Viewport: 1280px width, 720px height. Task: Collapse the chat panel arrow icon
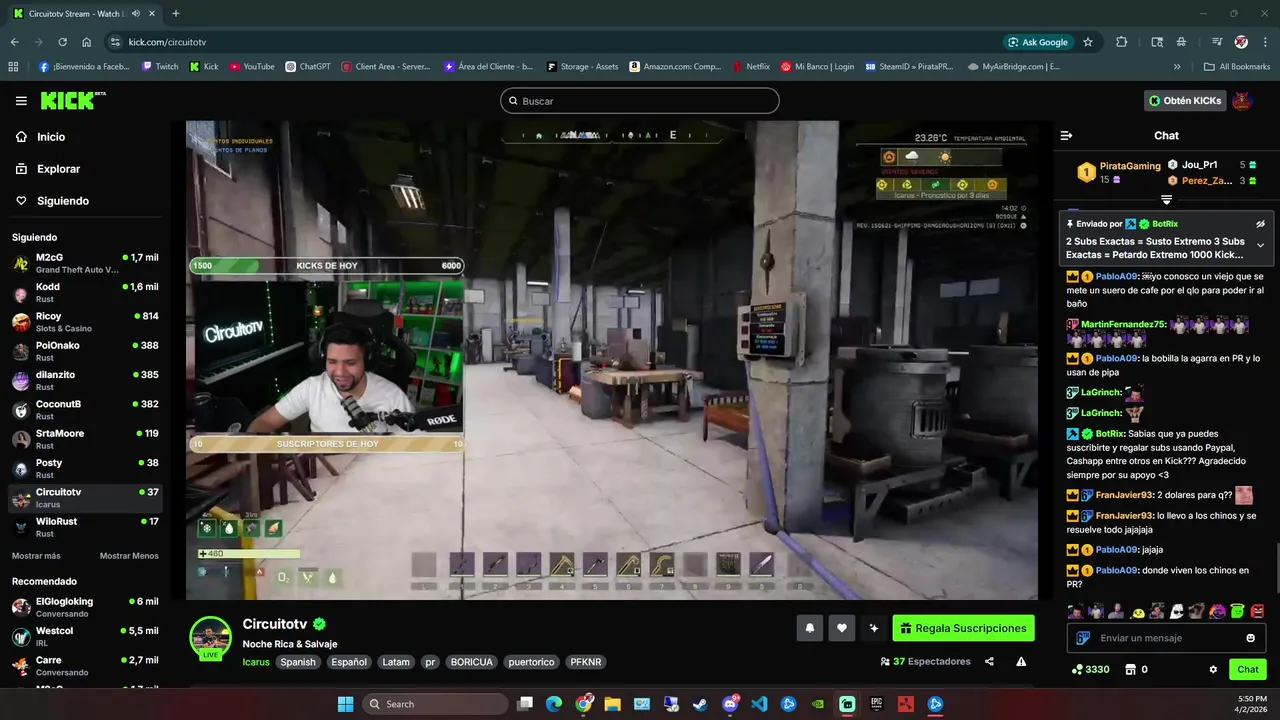point(1066,135)
